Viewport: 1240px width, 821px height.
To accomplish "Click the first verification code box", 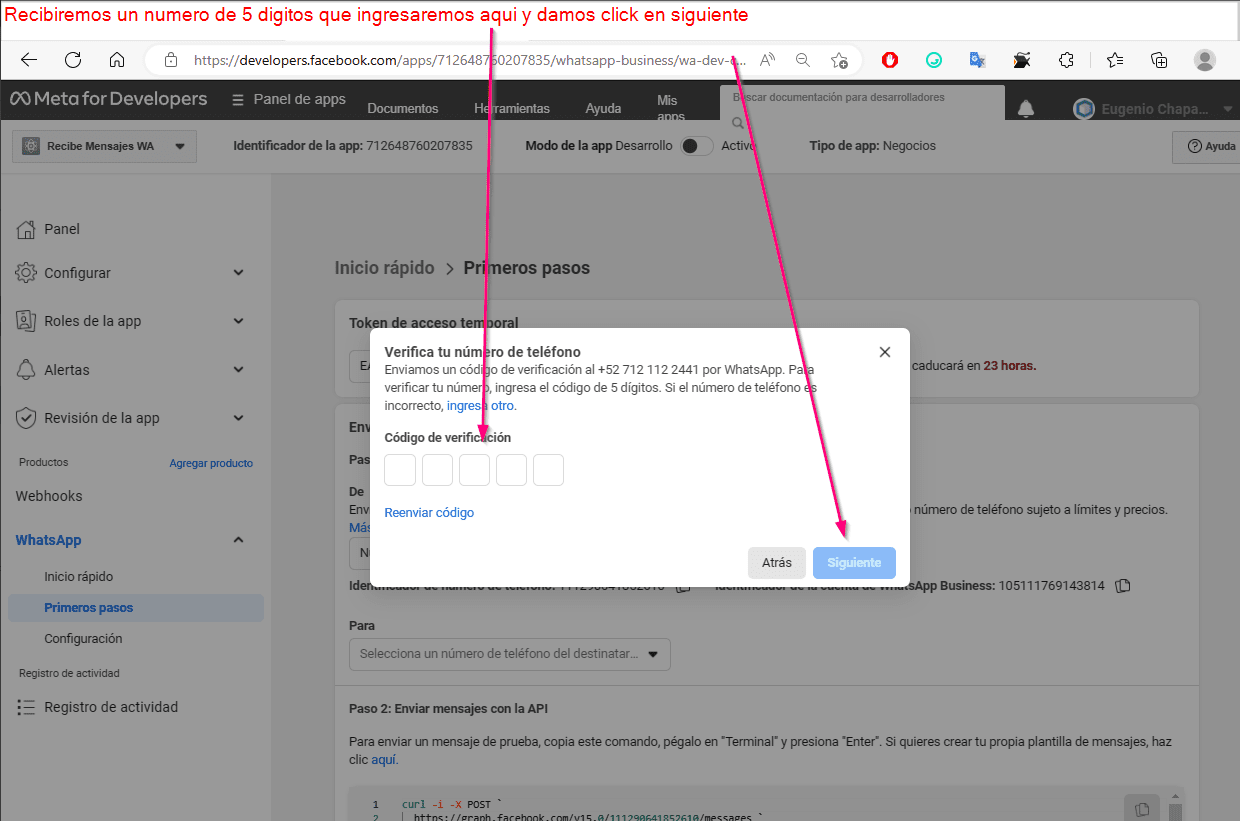I will (399, 469).
